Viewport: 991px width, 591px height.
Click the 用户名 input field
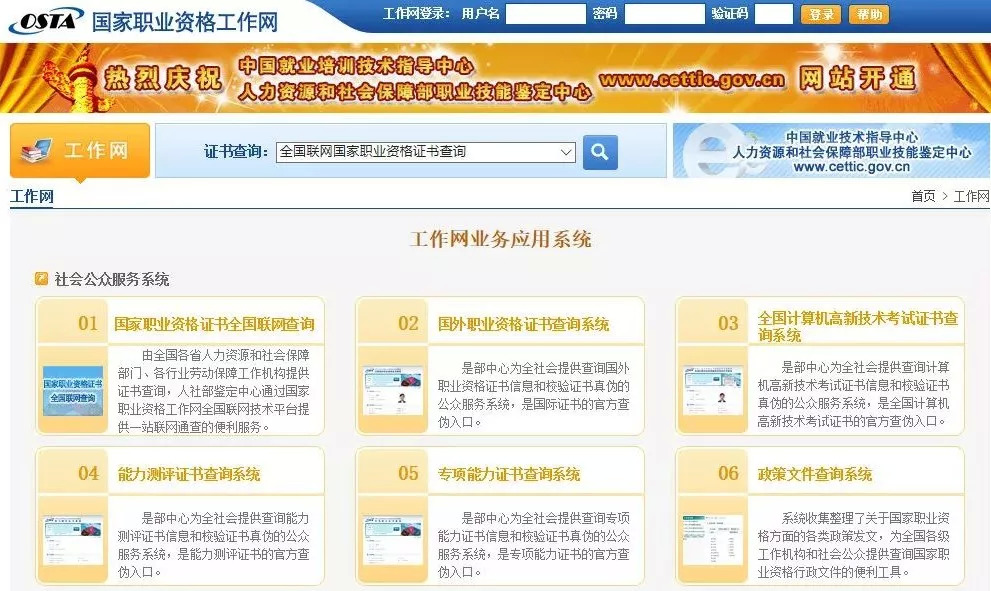pyautogui.click(x=545, y=14)
